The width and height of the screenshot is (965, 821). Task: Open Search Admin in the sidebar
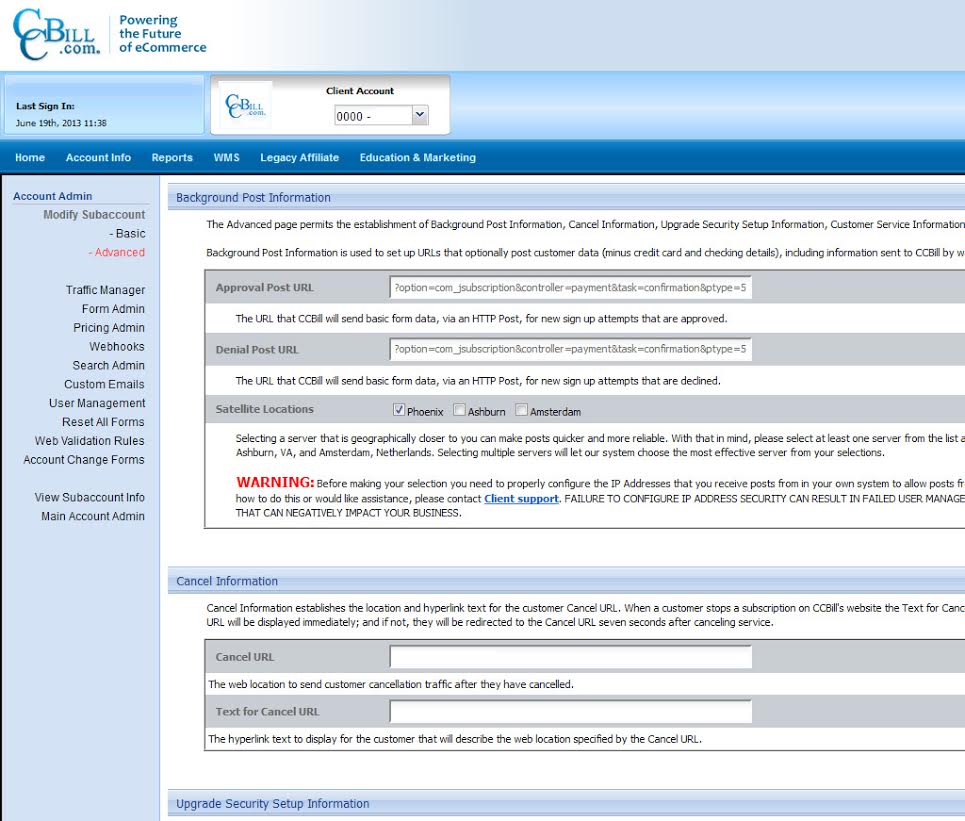point(108,366)
